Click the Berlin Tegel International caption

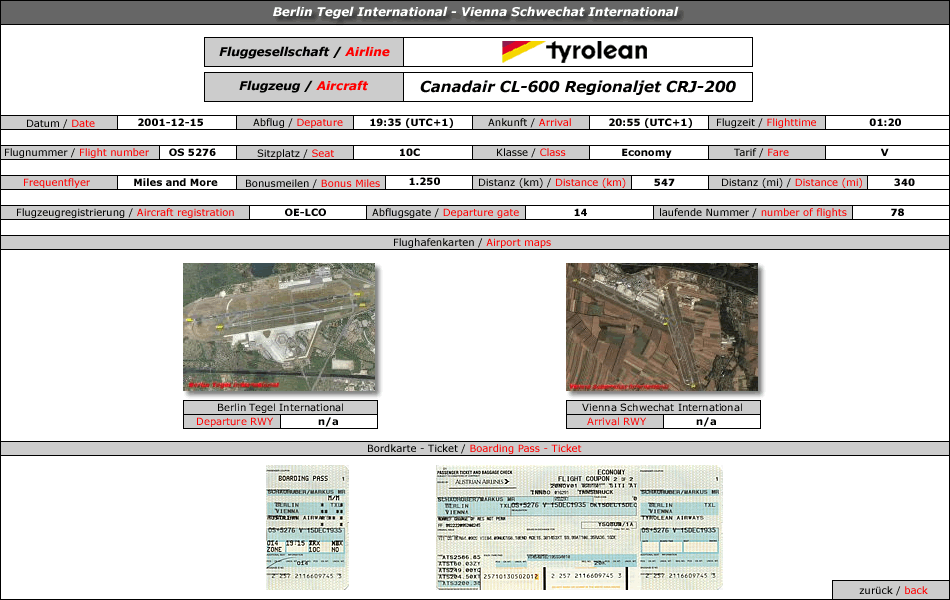pyautogui.click(x=281, y=407)
